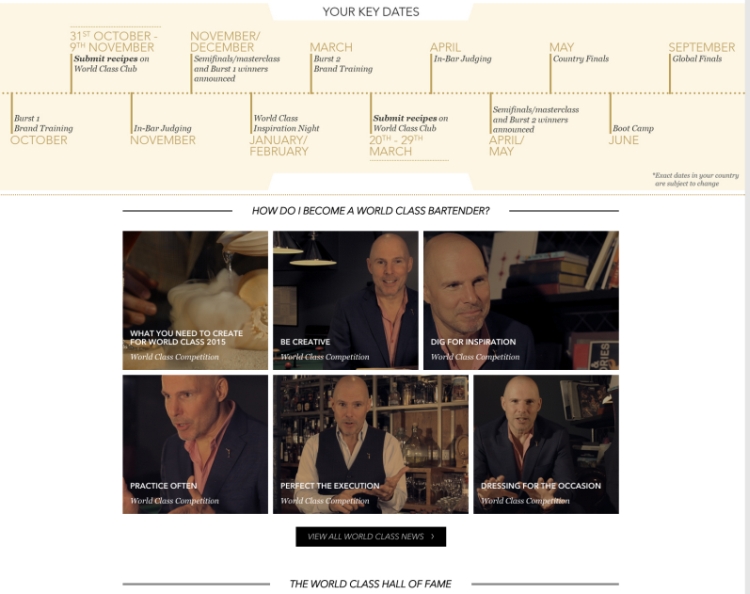
Task: Click the Your Key Dates heading tab
Action: (x=371, y=11)
